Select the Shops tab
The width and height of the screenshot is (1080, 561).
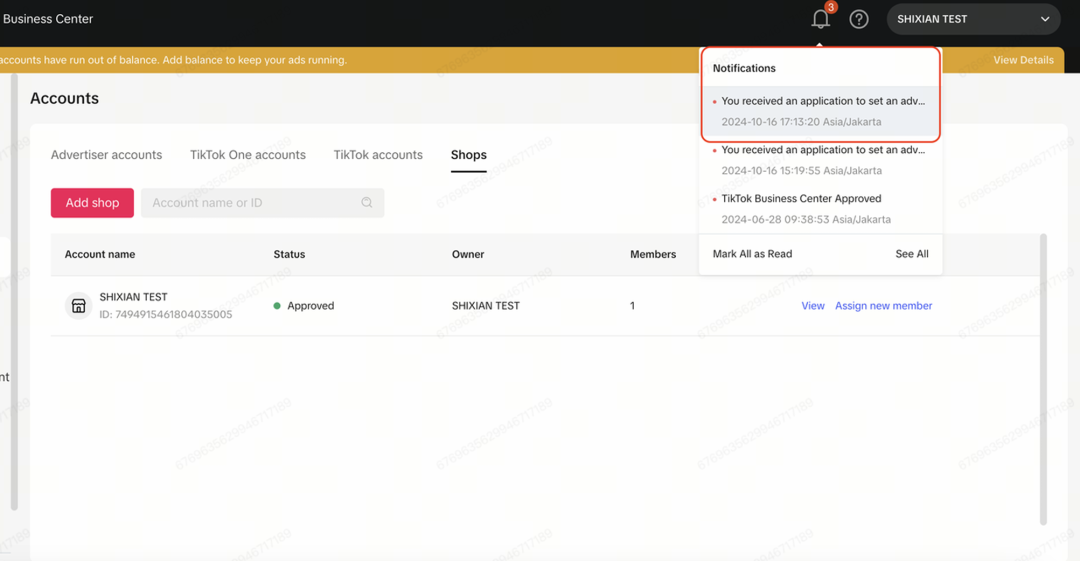[x=468, y=155]
